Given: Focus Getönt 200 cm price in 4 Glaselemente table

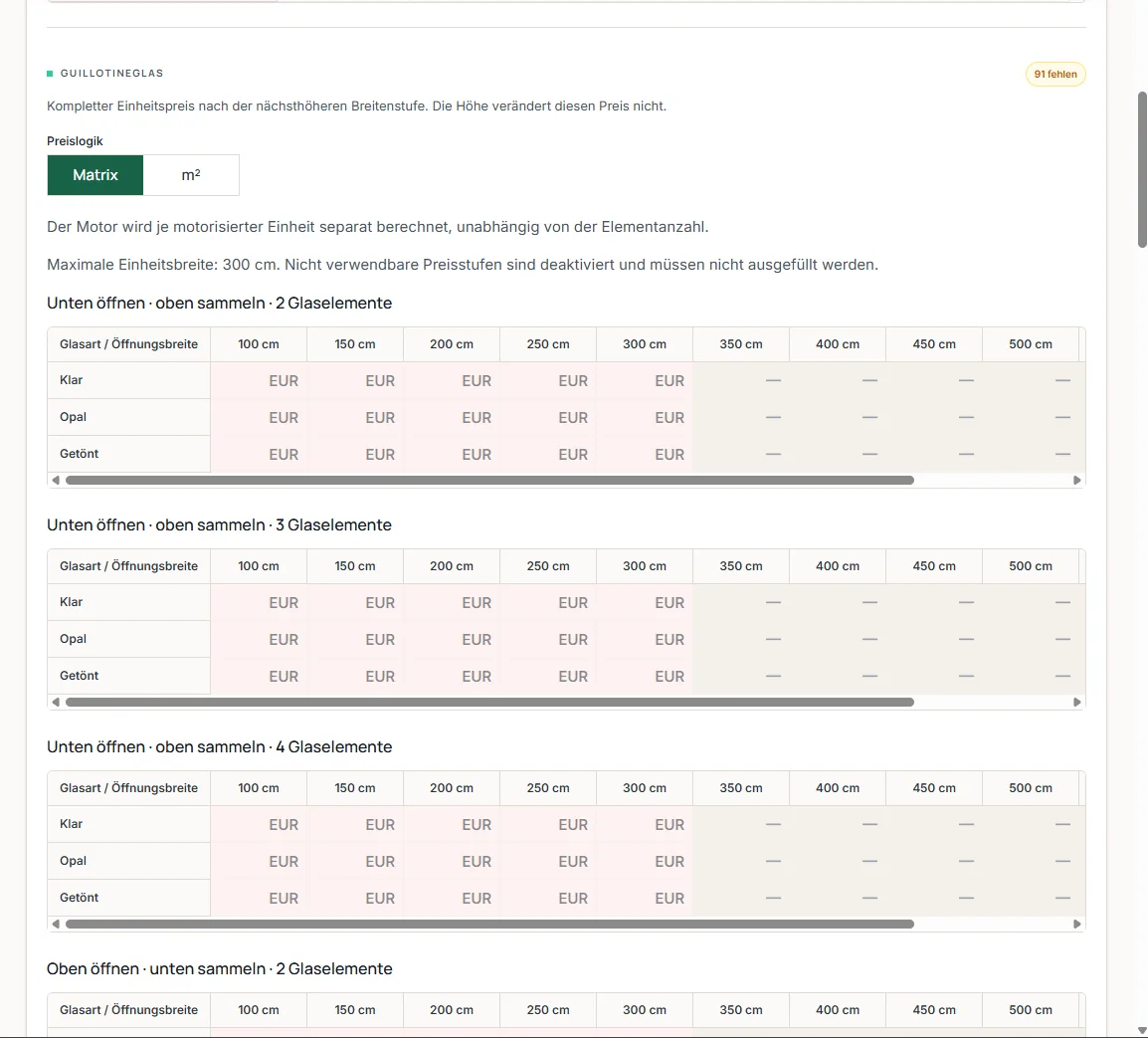Looking at the screenshot, I should coord(452,898).
